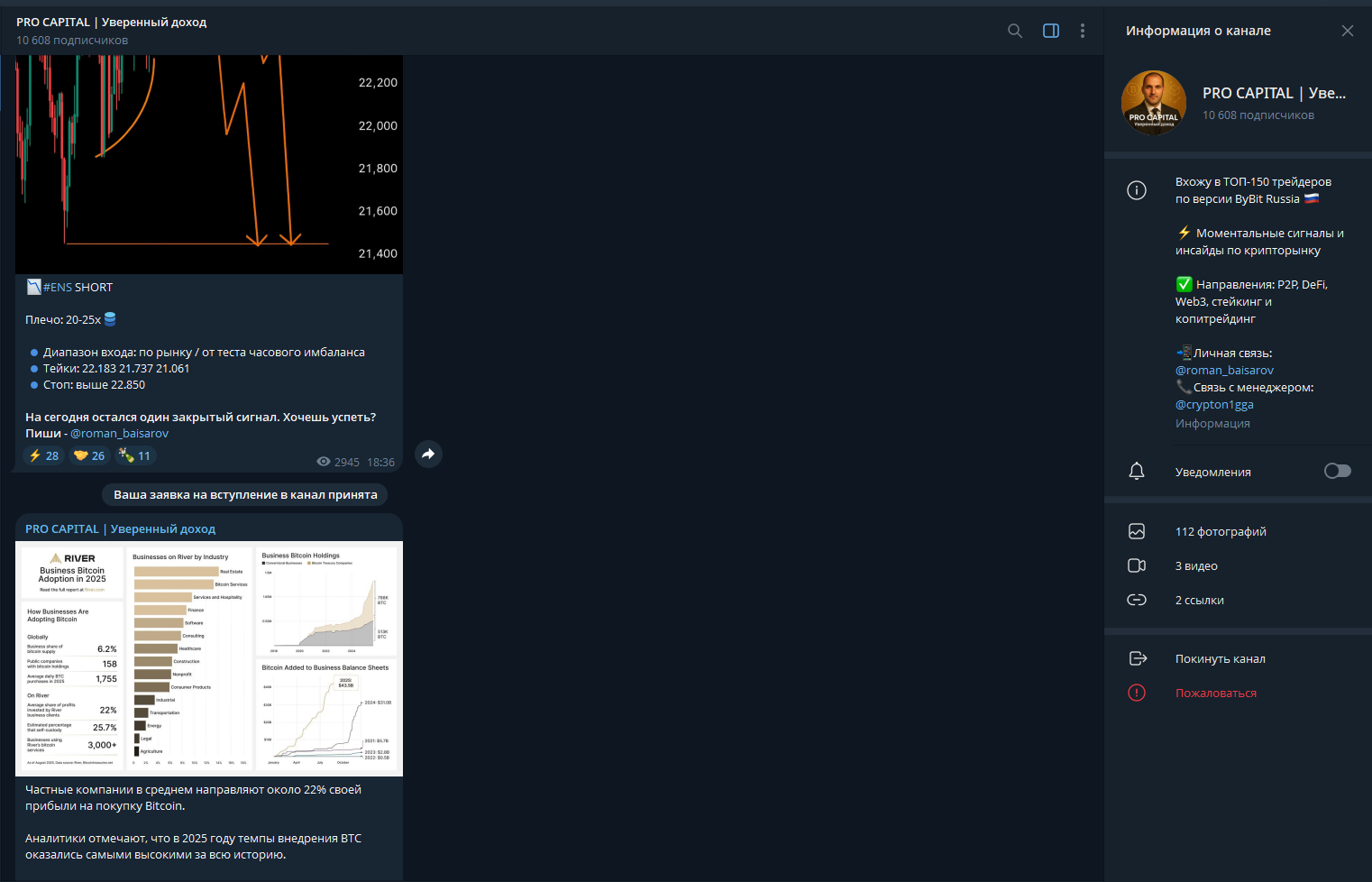Viewport: 1372px width, 882px height.
Task: Search within the PRO CAPITAL channel
Action: (1015, 31)
